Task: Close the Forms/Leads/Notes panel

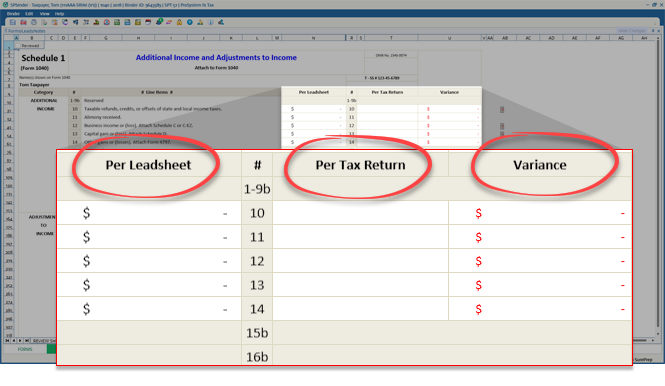Action: pyautogui.click(x=659, y=31)
